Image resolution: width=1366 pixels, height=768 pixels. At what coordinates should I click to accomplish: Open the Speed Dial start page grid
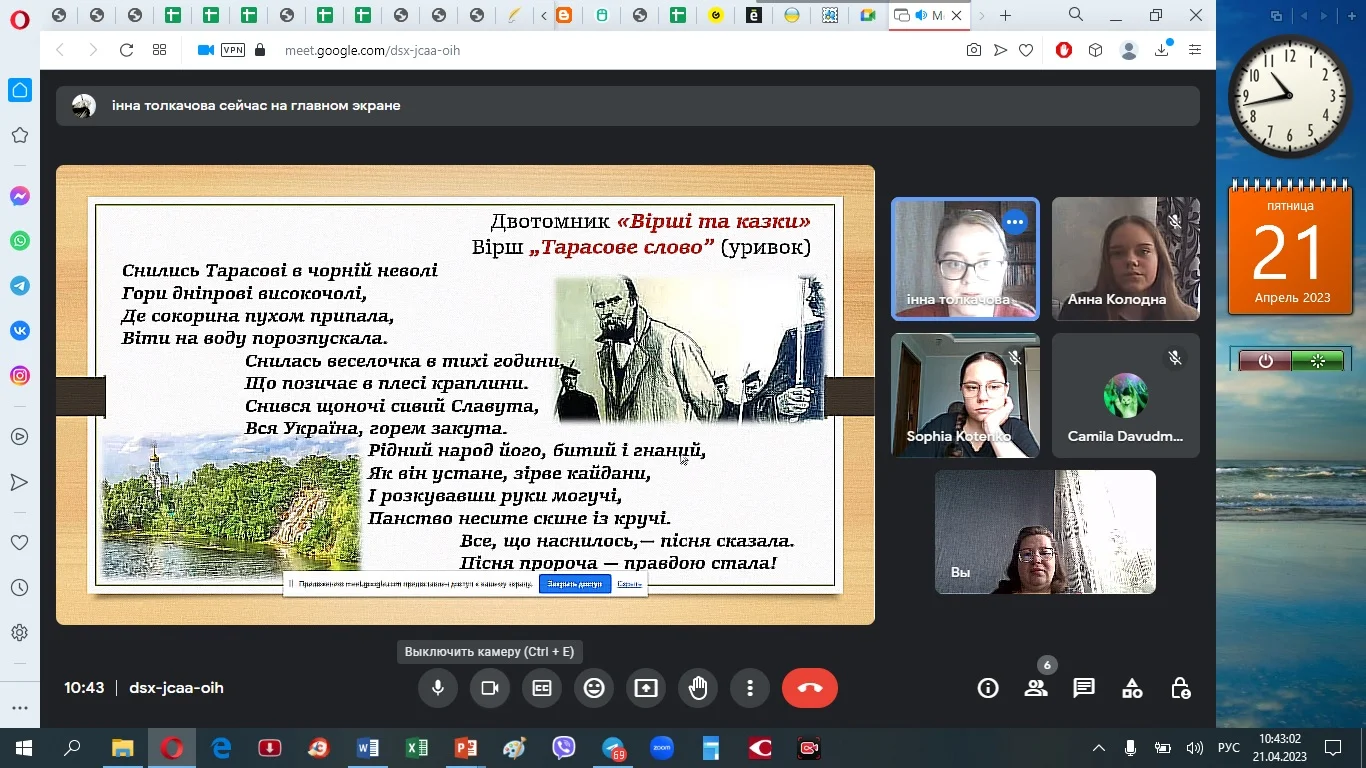(x=159, y=50)
